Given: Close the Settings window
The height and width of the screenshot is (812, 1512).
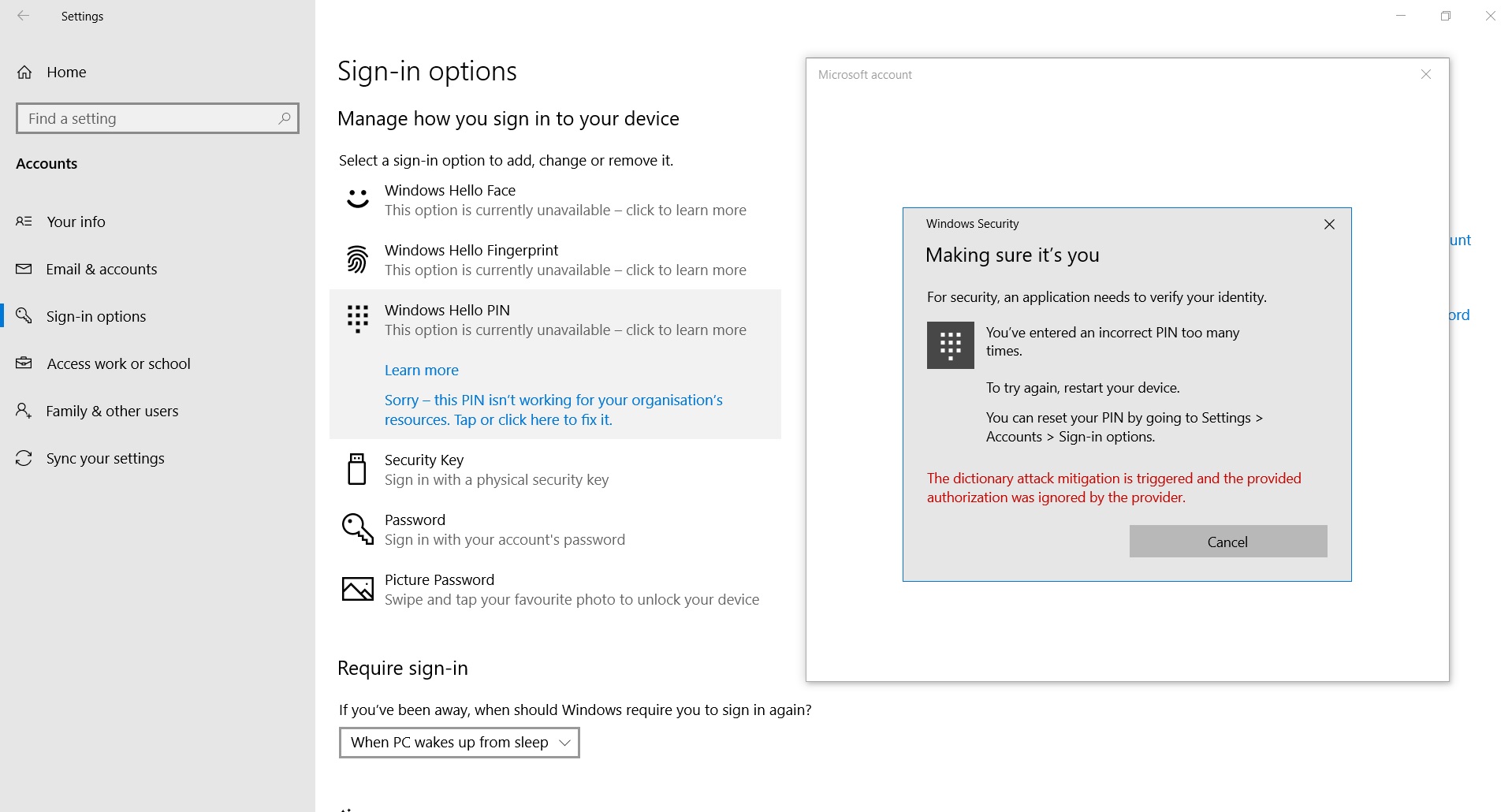Looking at the screenshot, I should point(1490,16).
